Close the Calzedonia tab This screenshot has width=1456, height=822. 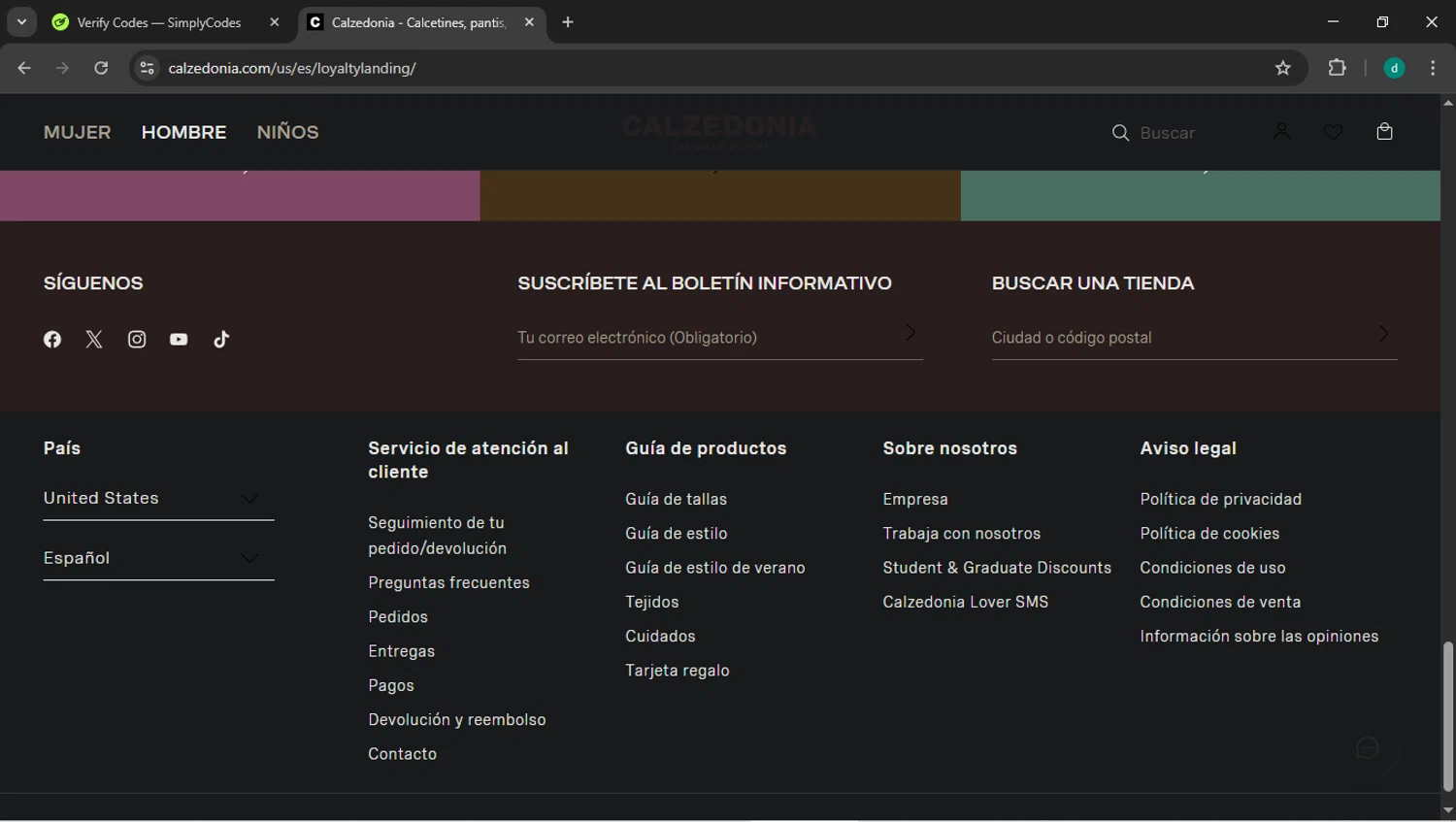click(529, 22)
